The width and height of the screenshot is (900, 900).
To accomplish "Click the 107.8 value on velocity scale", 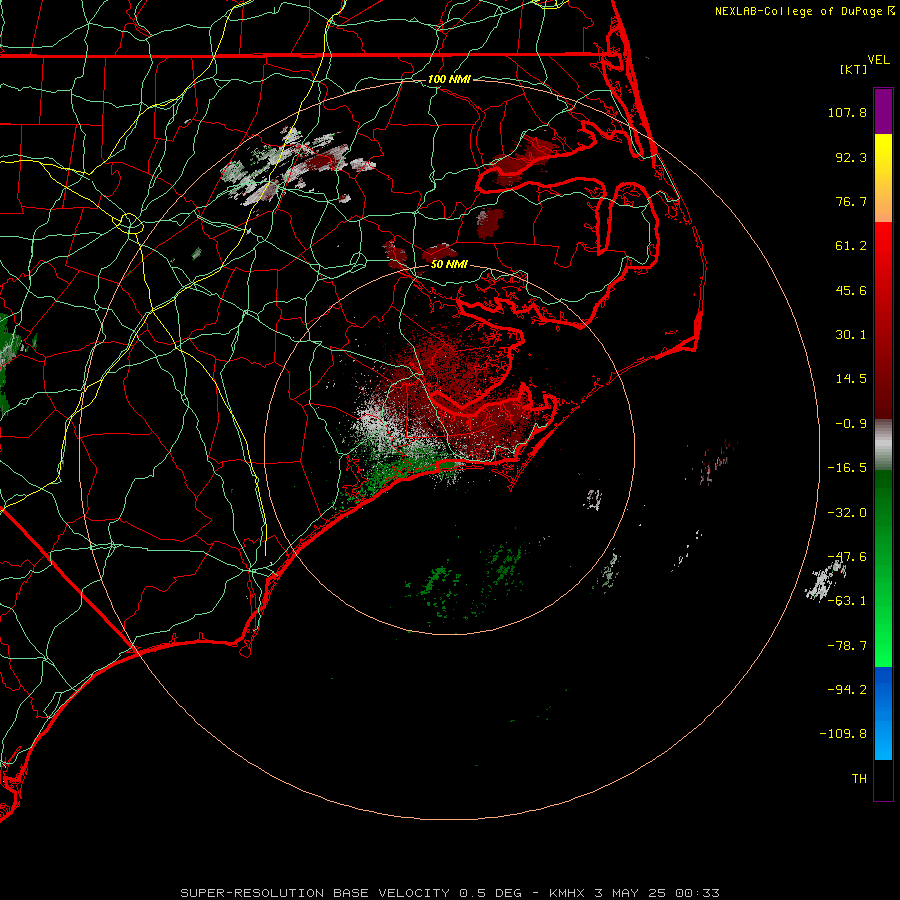I will click(847, 112).
